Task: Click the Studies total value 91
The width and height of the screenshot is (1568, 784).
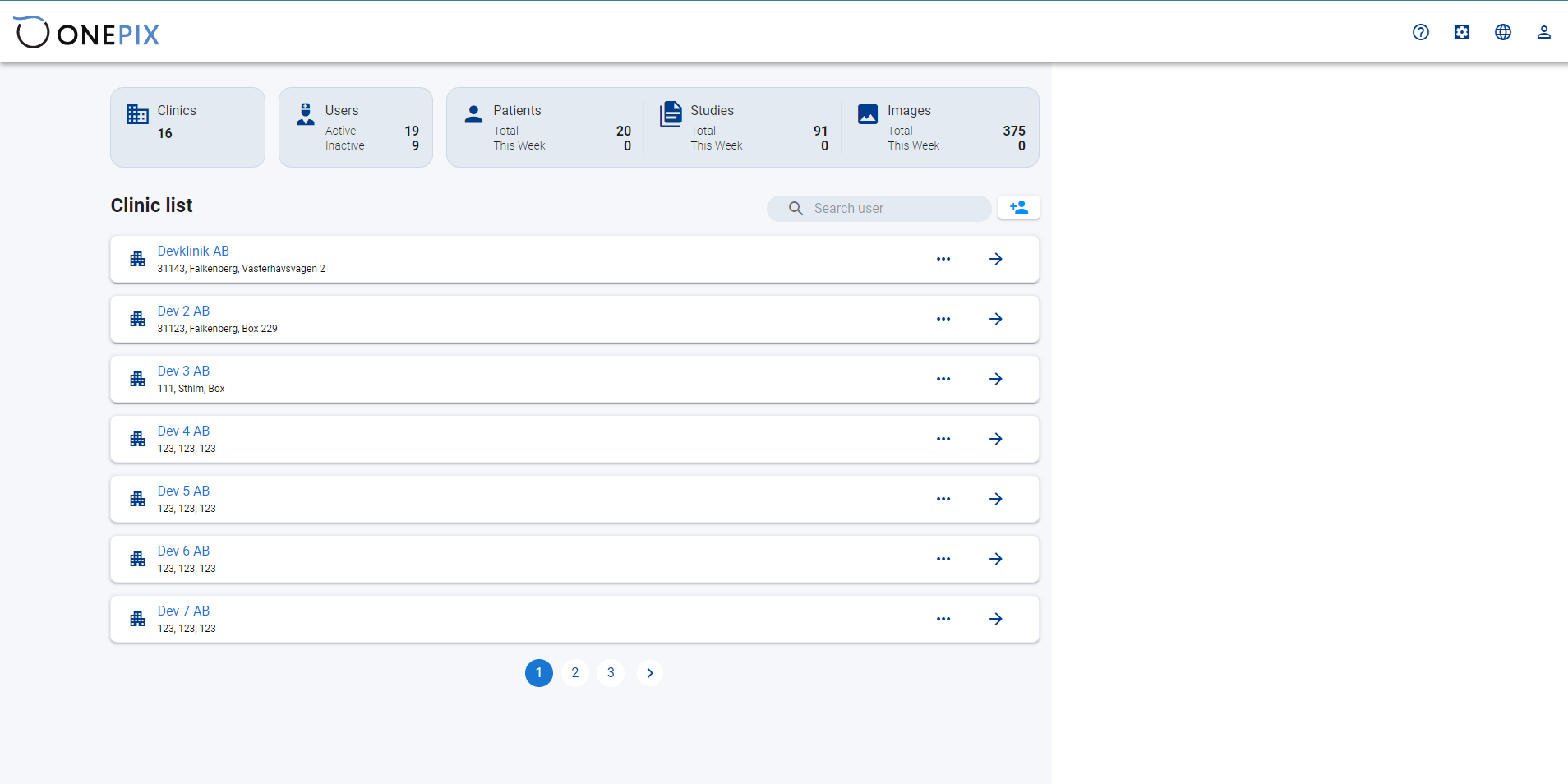Action: (820, 131)
